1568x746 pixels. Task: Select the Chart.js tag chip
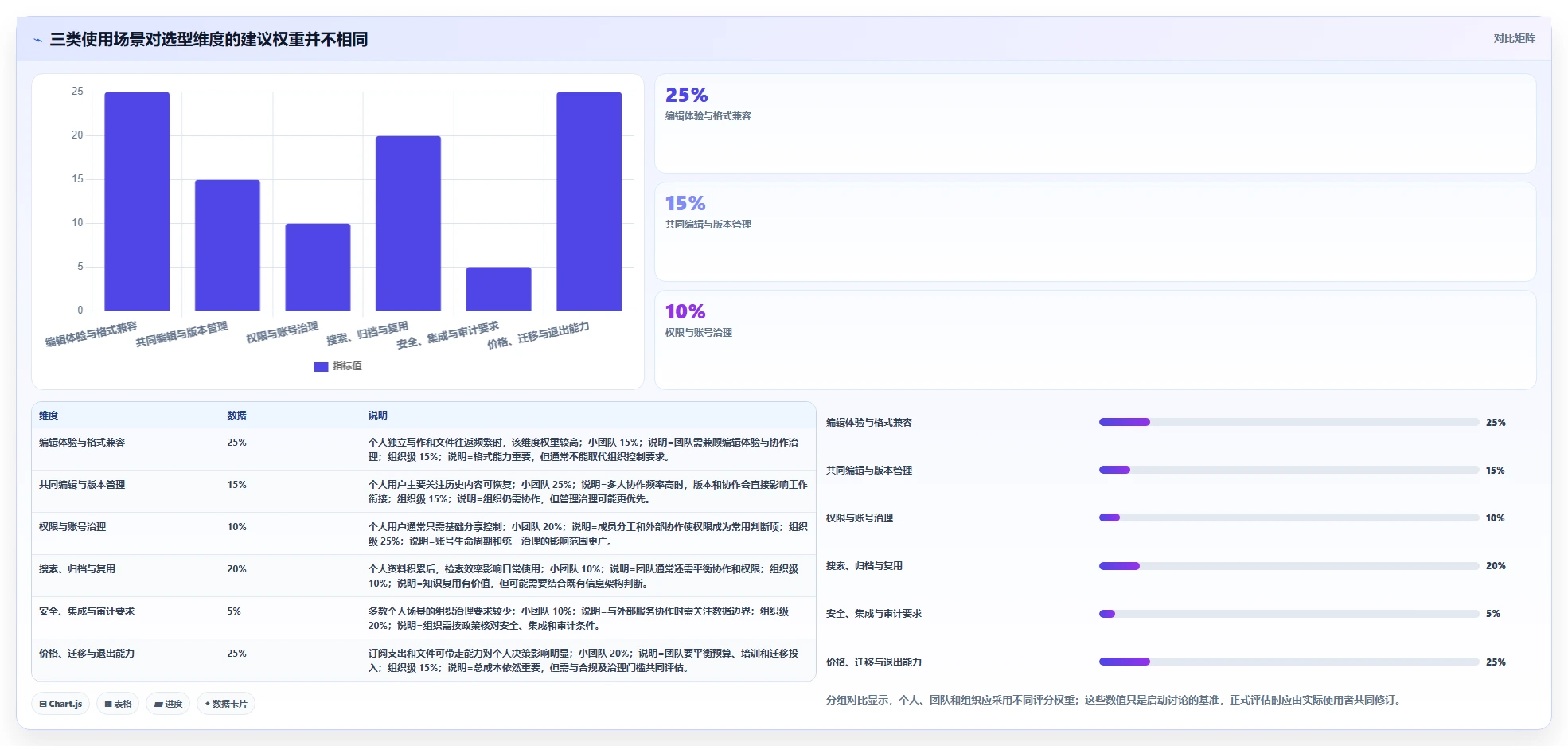point(60,704)
